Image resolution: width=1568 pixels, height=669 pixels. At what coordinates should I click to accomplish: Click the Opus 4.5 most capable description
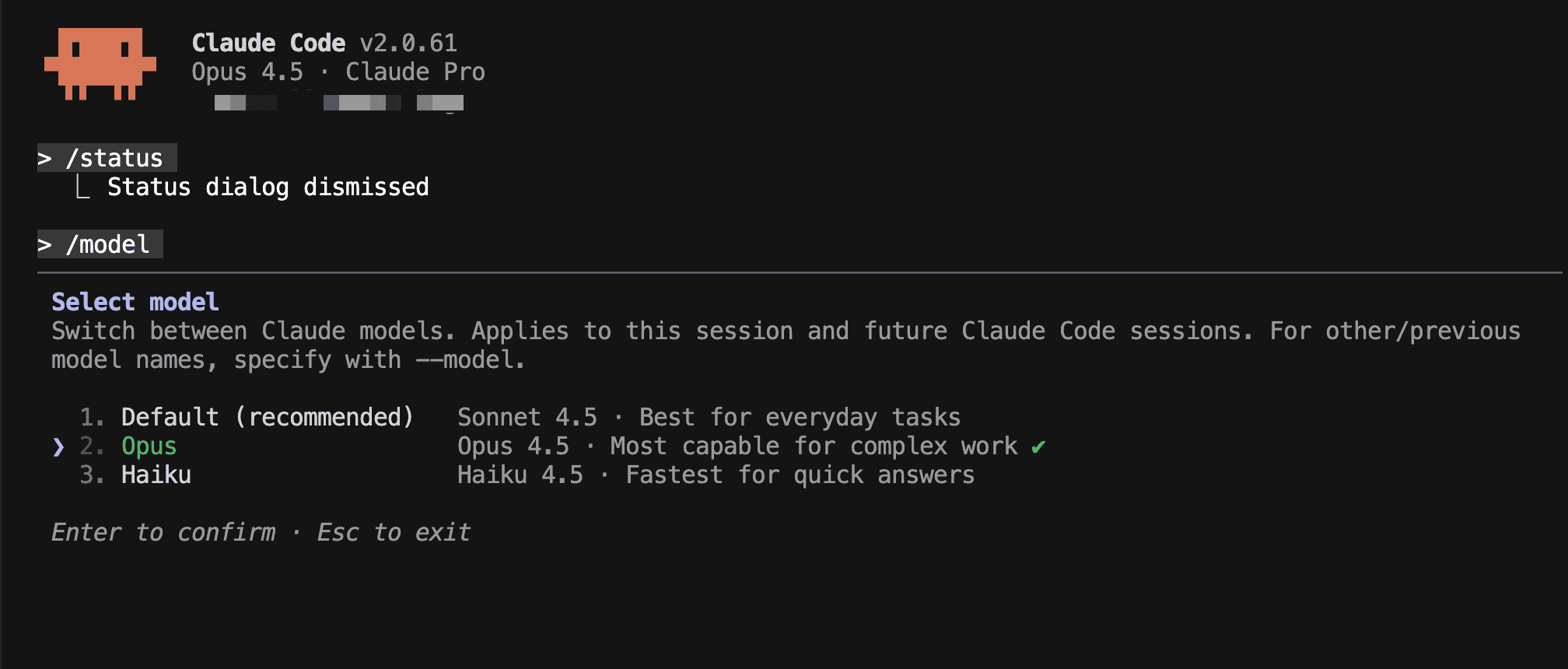coord(737,447)
